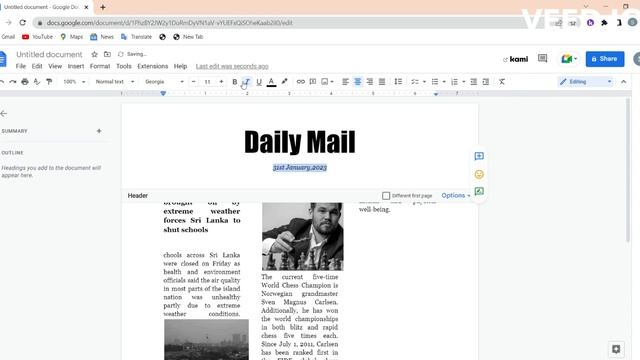
Task: Click the Add comment side icon
Action: click(479, 156)
